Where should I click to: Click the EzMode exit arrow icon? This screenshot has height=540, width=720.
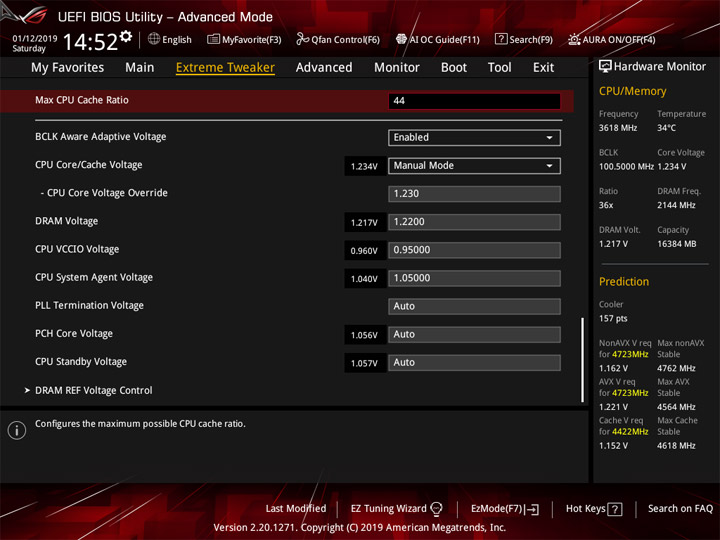coord(532,509)
